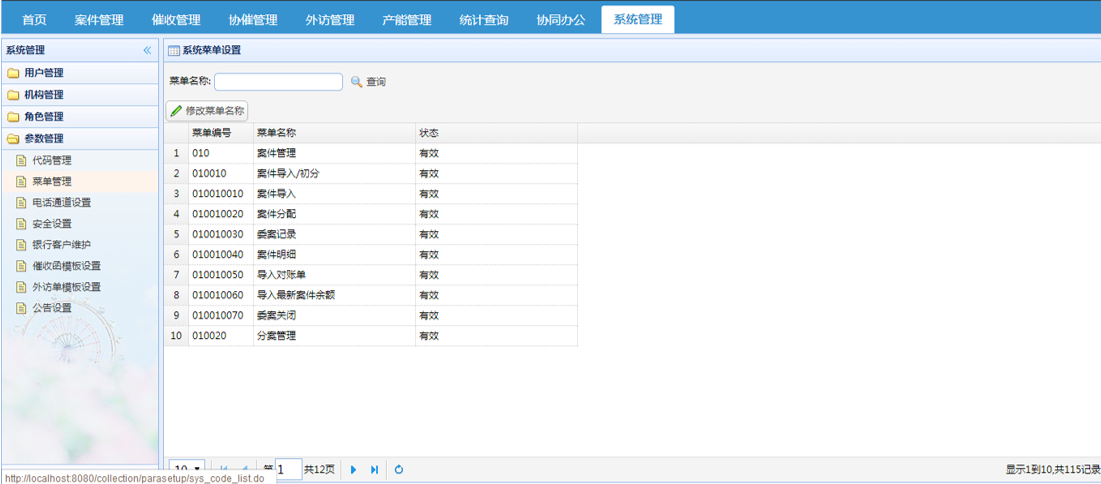Open 催收函模板设置 in sidebar
Viewport: 1101px width, 484px height.
coord(66,266)
